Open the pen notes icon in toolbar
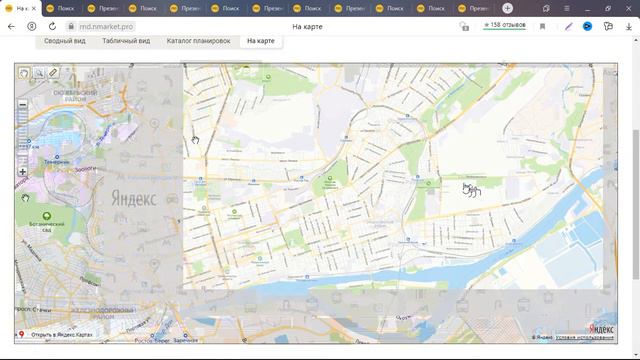The image size is (640, 360). (569, 27)
